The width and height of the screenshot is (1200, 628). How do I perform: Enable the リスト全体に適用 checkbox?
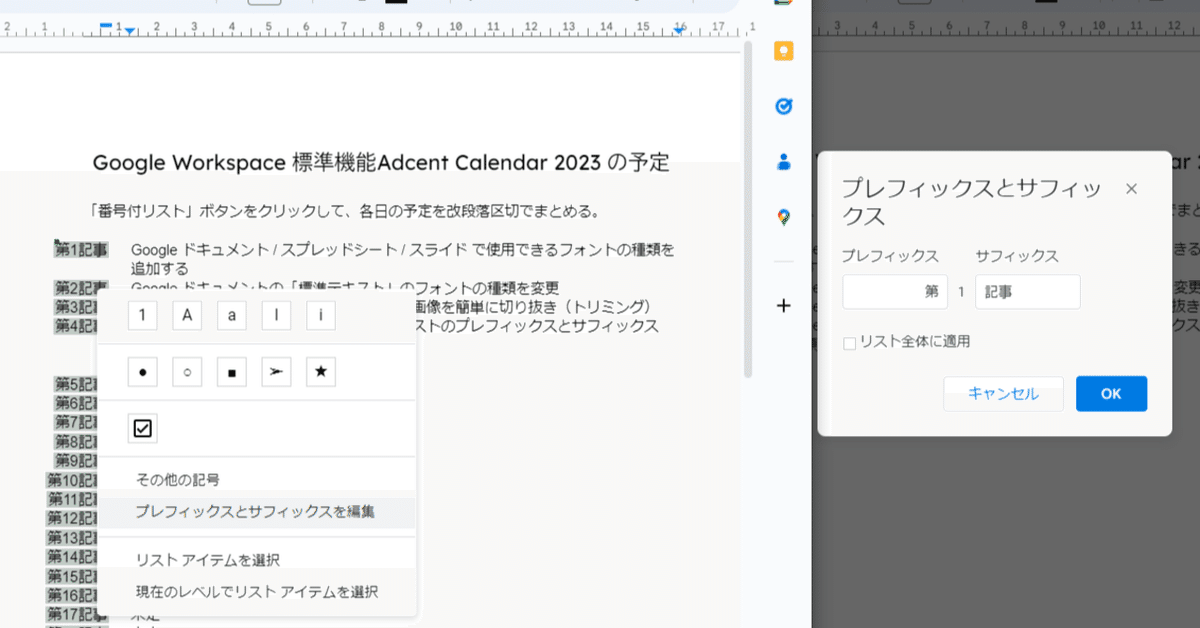point(849,342)
